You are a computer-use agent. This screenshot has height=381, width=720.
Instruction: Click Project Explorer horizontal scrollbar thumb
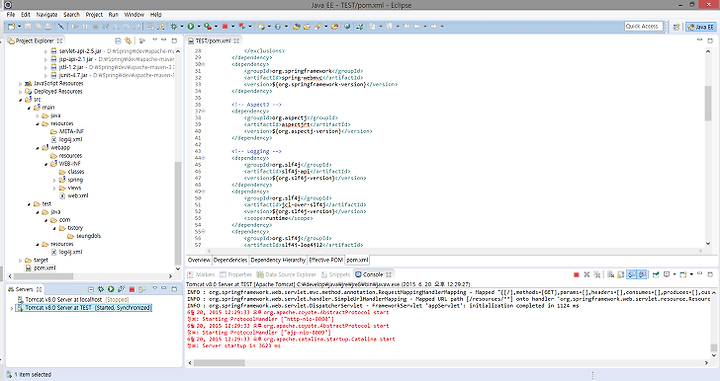43,276
